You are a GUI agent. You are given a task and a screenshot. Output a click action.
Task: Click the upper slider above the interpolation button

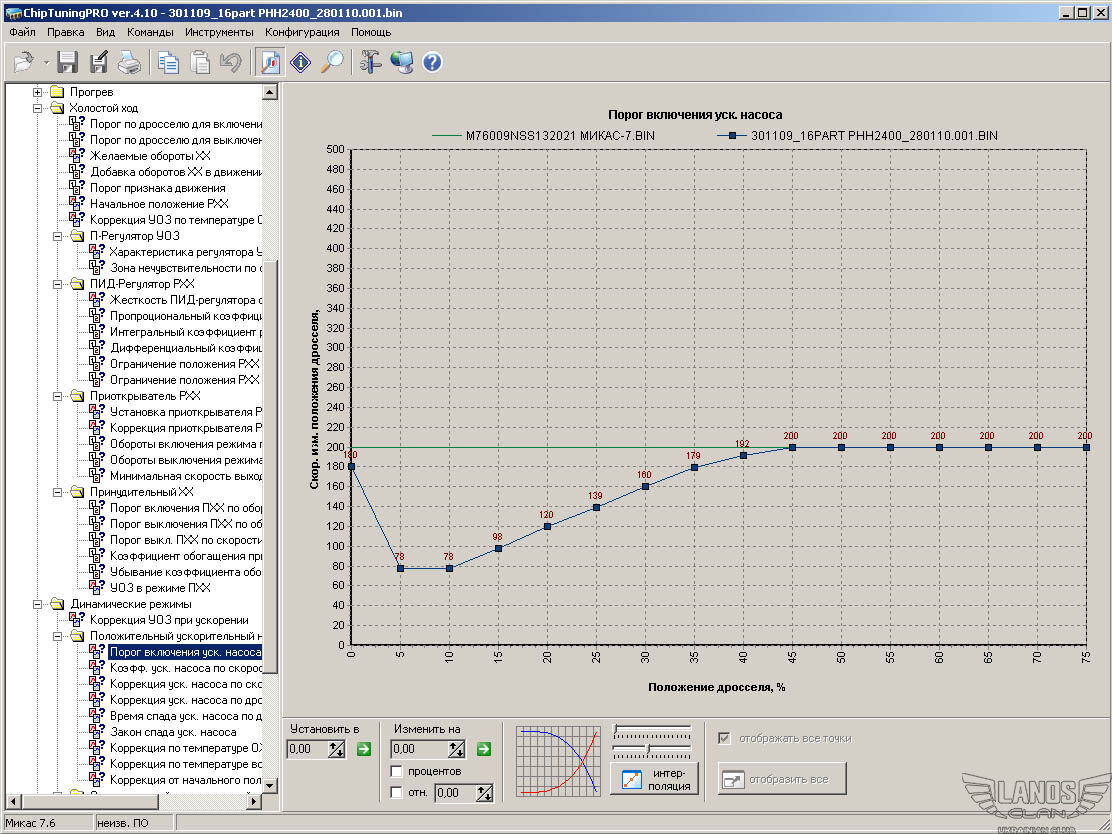[x=651, y=729]
